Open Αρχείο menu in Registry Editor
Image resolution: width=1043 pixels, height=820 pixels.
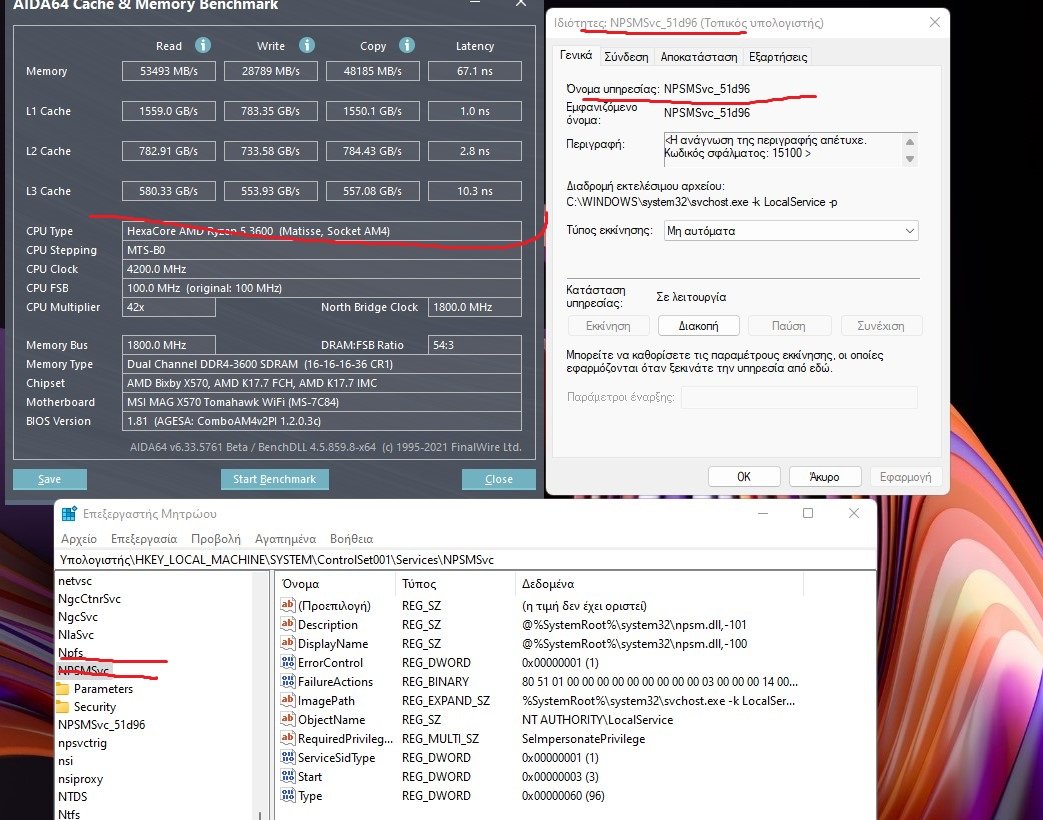click(x=78, y=539)
